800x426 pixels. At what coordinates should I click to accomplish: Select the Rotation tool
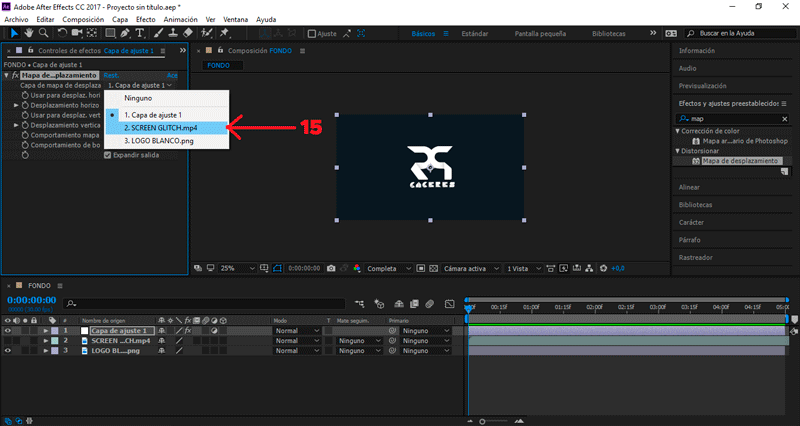[x=62, y=33]
